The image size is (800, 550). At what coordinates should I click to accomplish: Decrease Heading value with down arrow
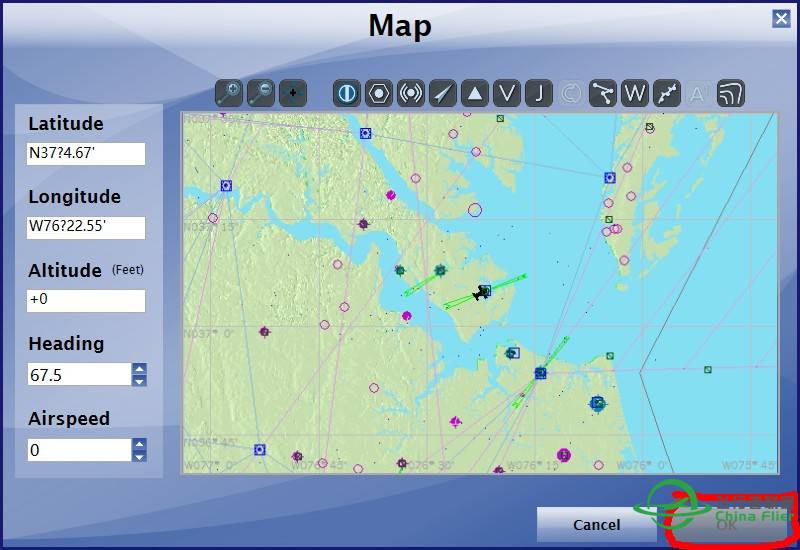[139, 381]
